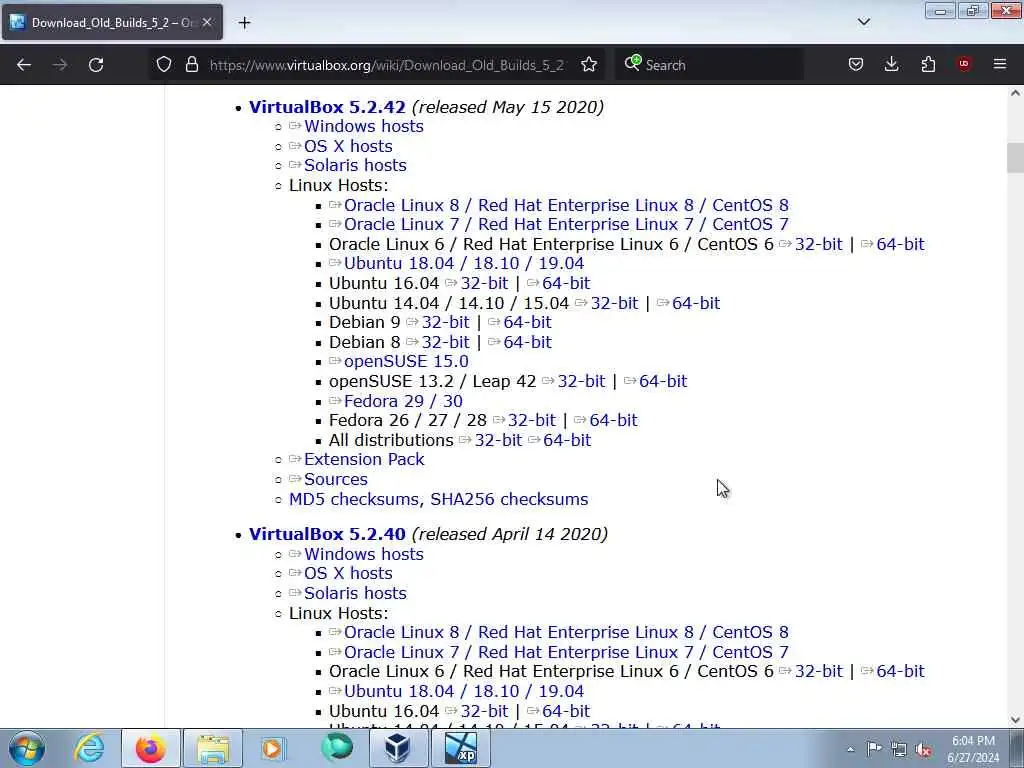The height and width of the screenshot is (768, 1024).
Task: Show hidden system tray icons arrow
Action: pyautogui.click(x=850, y=750)
